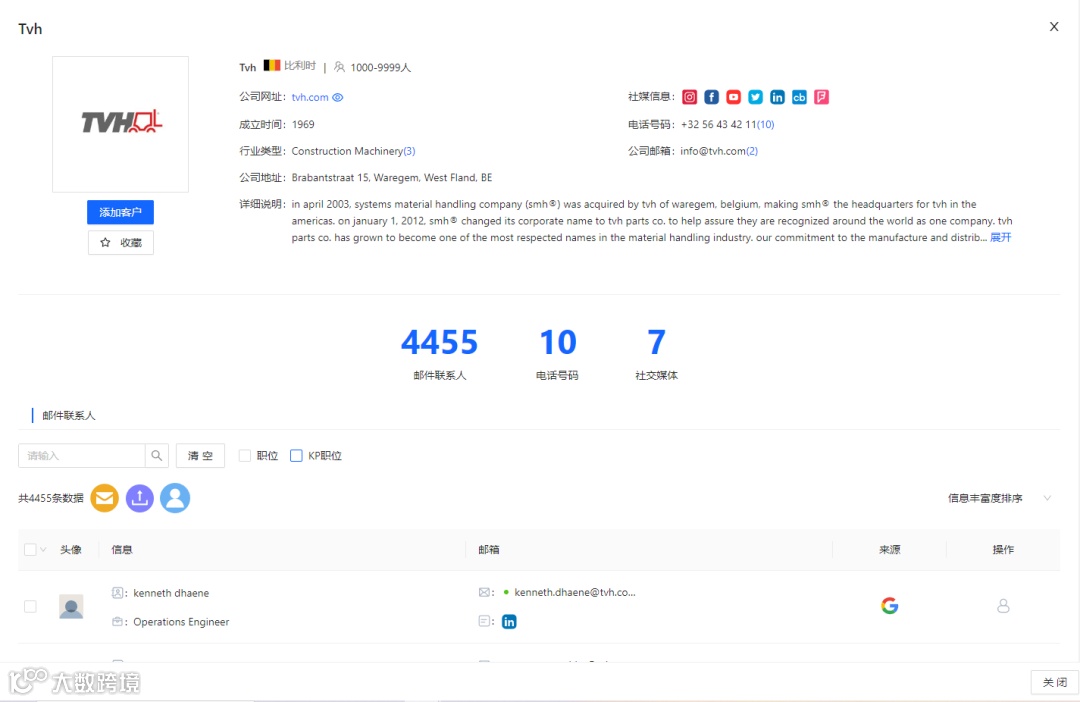Expand the description with 展开
Image resolution: width=1080 pixels, height=702 pixels.
click(1001, 237)
